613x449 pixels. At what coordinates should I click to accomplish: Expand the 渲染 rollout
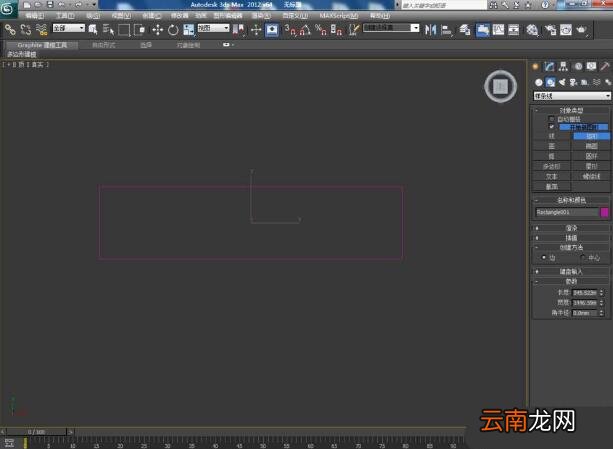[571, 228]
